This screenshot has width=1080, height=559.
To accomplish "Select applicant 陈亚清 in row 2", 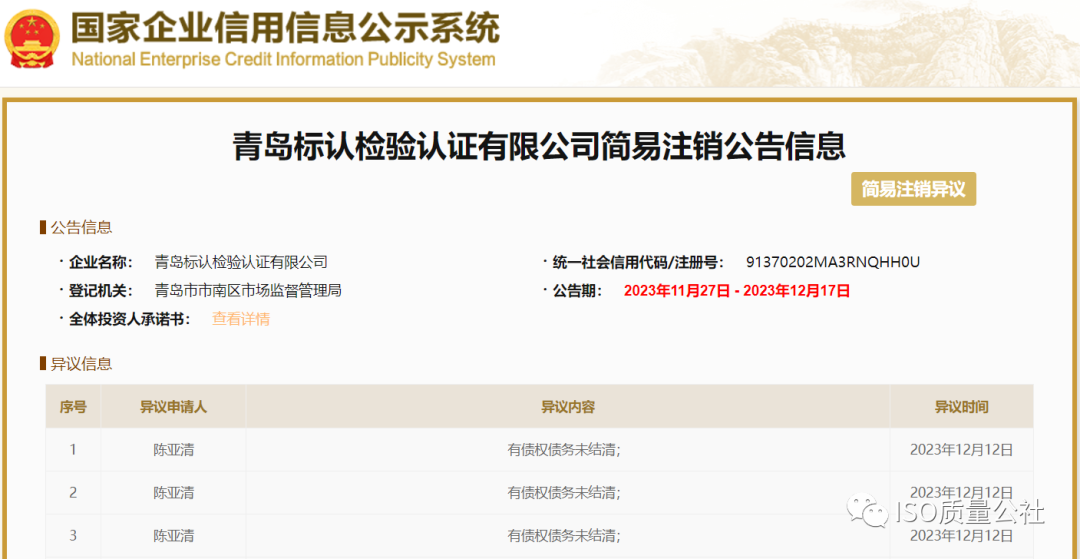I will point(174,493).
